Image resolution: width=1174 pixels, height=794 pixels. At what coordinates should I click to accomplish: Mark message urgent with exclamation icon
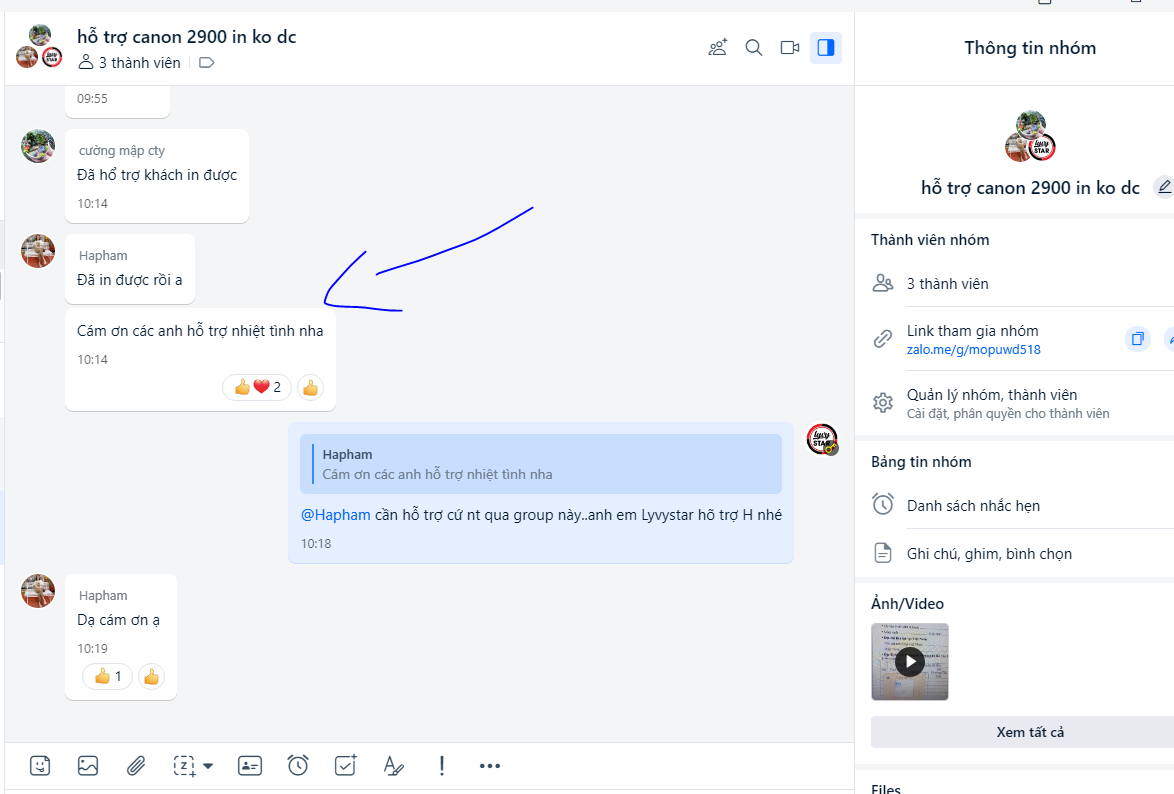tap(441, 766)
